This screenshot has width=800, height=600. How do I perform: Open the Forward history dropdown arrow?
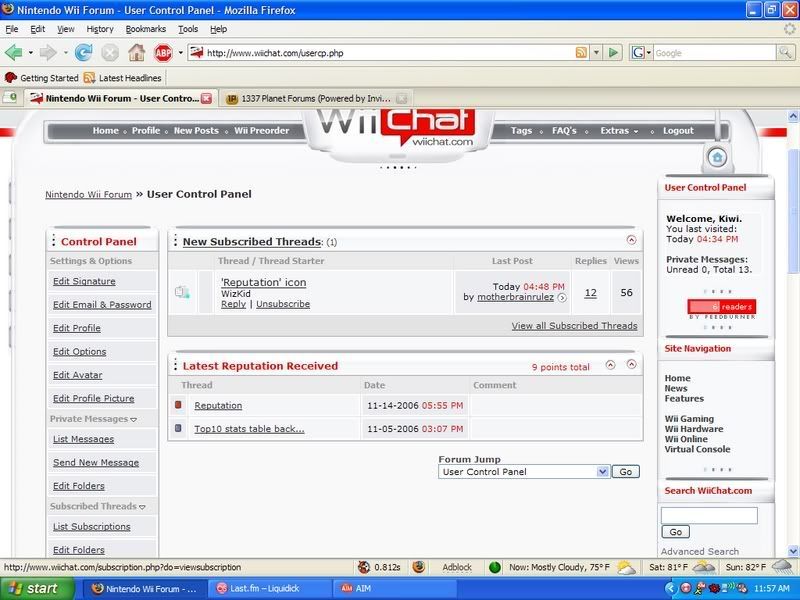tap(65, 53)
